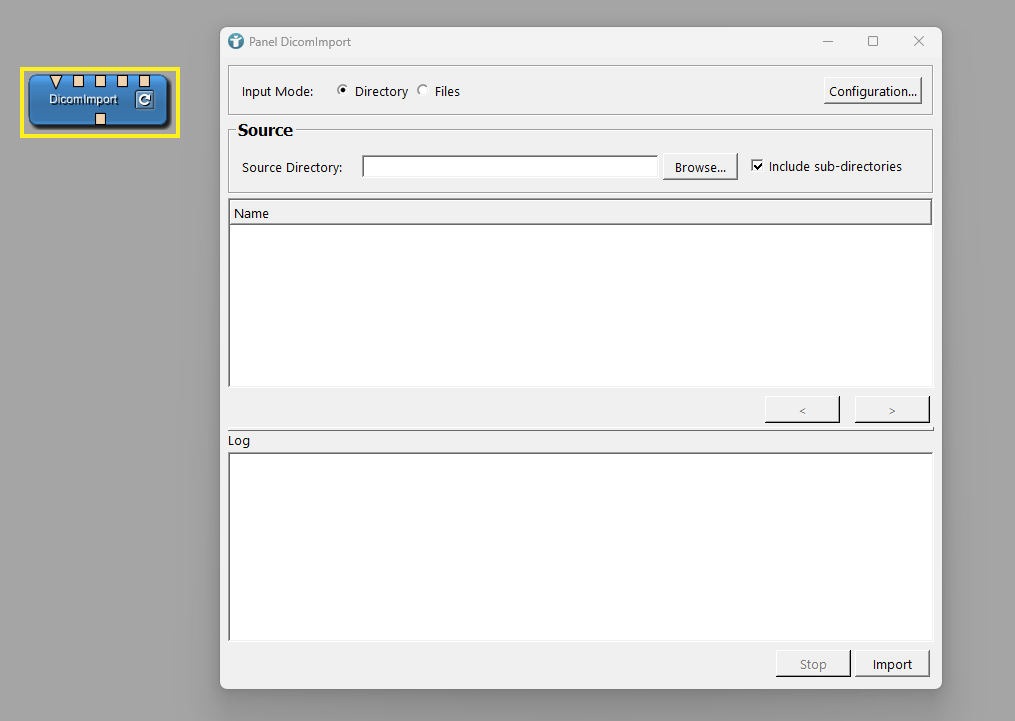1015x721 pixels.
Task: Click the next arrow button
Action: (892, 410)
